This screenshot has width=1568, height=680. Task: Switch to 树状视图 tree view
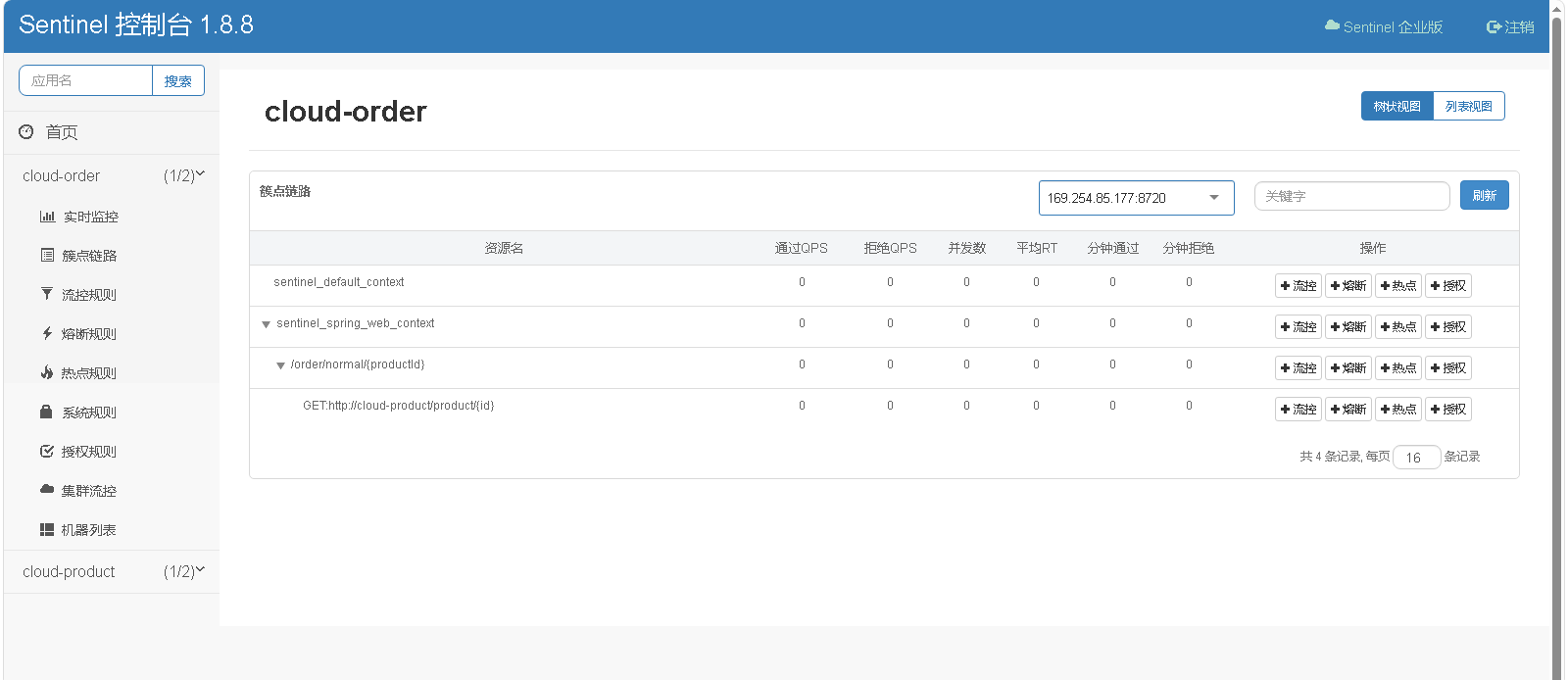1397,106
